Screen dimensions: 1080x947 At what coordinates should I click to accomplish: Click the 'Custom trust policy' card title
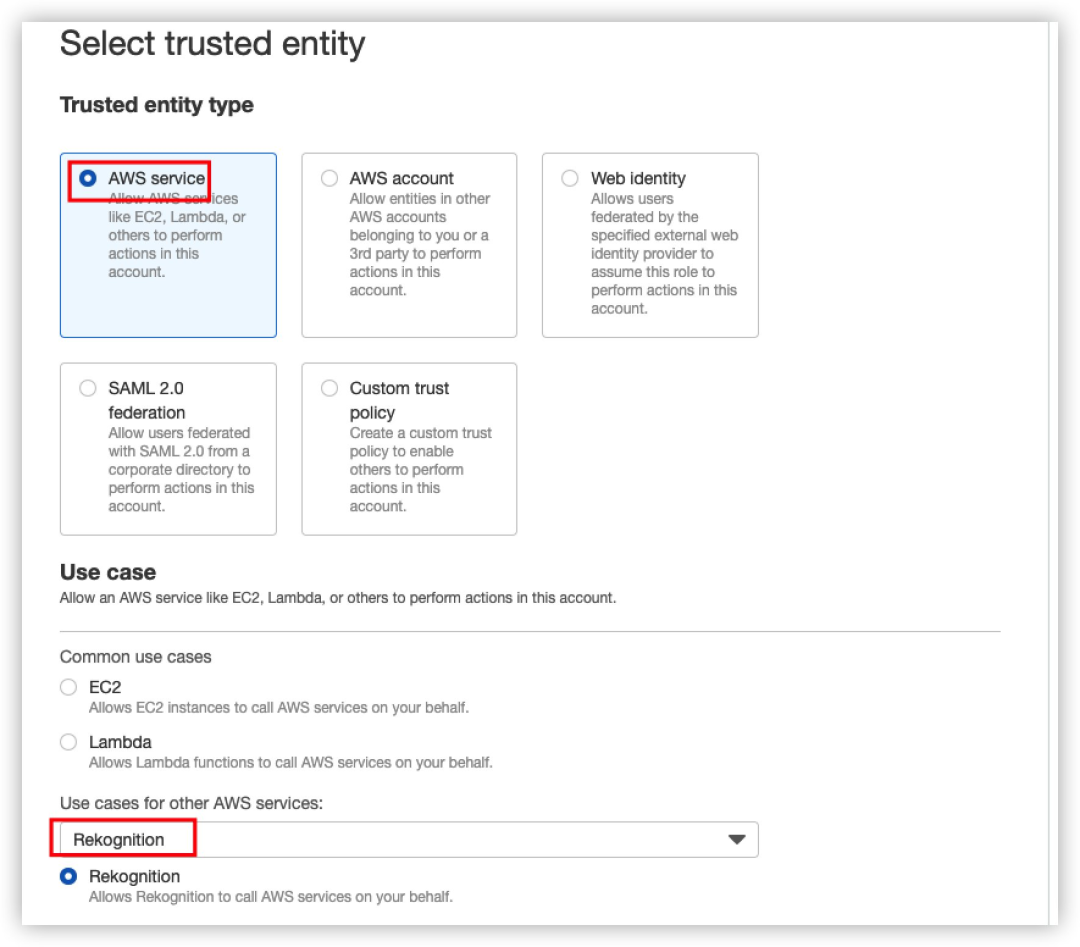tap(400, 400)
